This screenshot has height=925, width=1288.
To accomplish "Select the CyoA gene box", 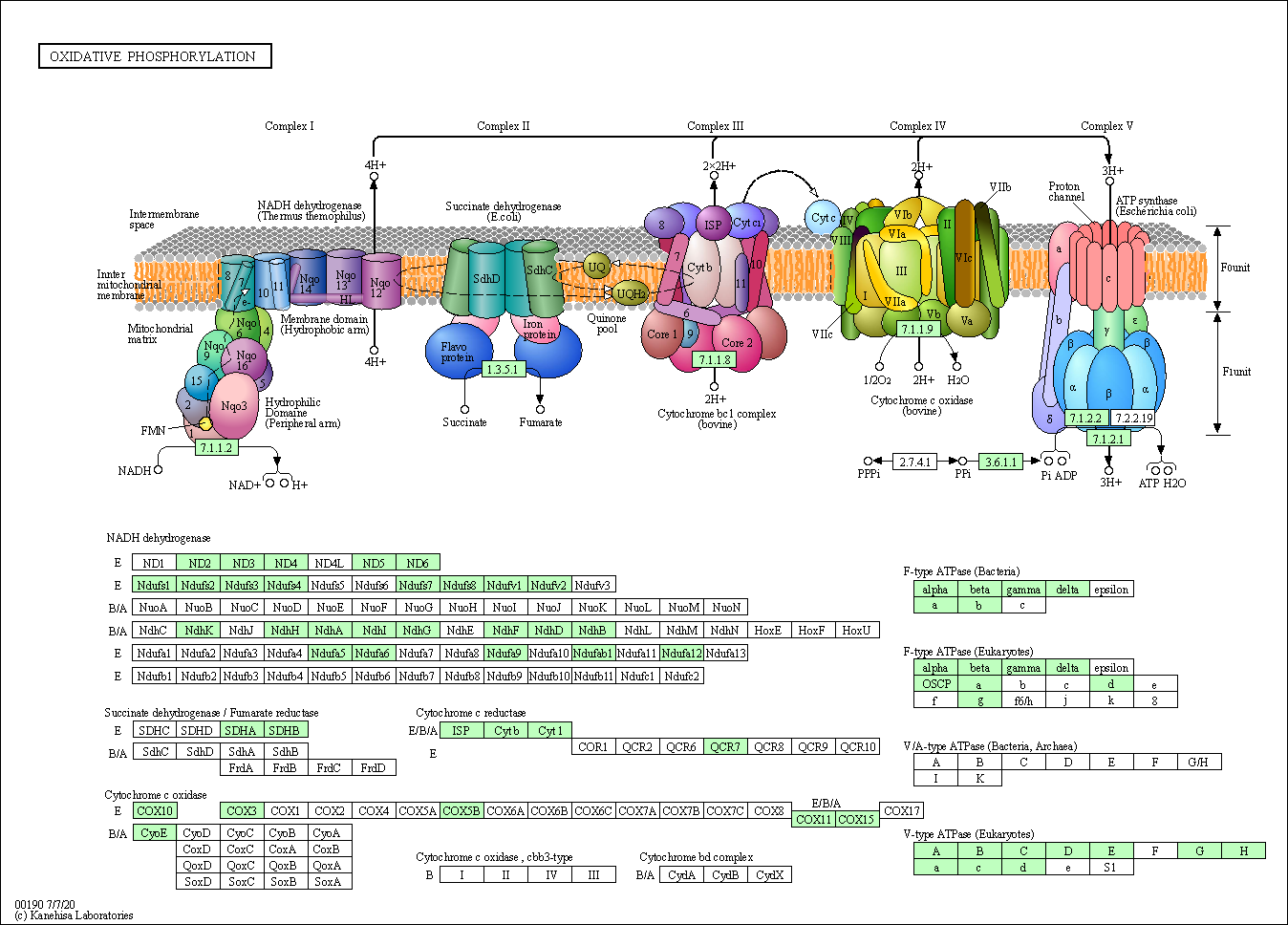I will (328, 832).
